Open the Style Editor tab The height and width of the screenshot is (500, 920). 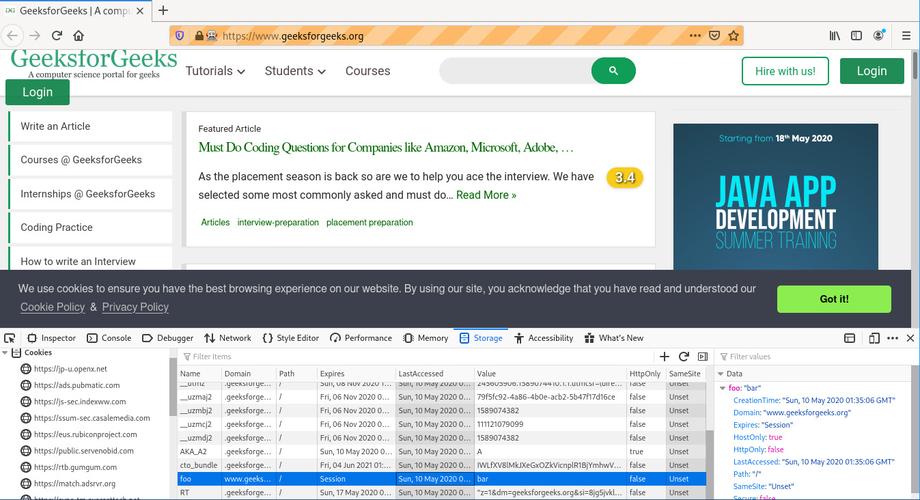click(291, 338)
